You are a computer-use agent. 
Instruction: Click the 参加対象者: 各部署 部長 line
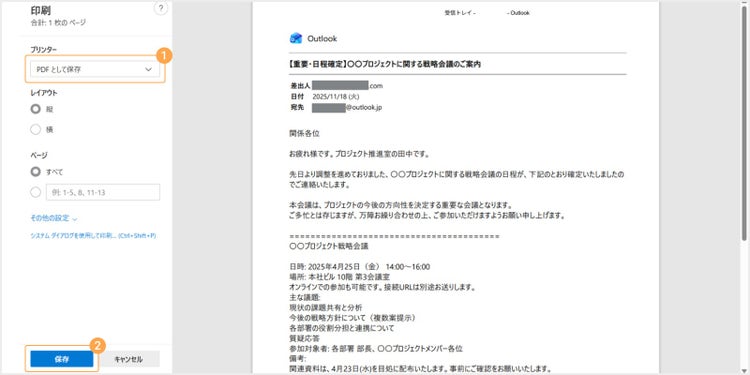(376, 349)
